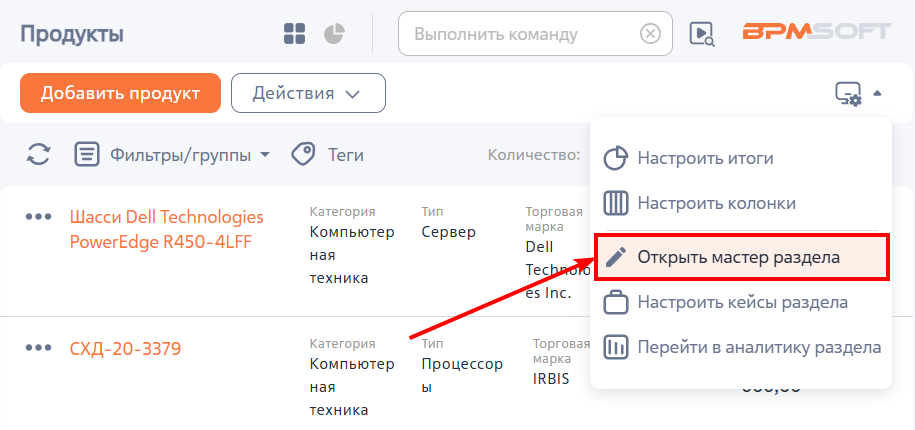Open row menu dots for Шасси Dell Technologies

click(x=39, y=216)
